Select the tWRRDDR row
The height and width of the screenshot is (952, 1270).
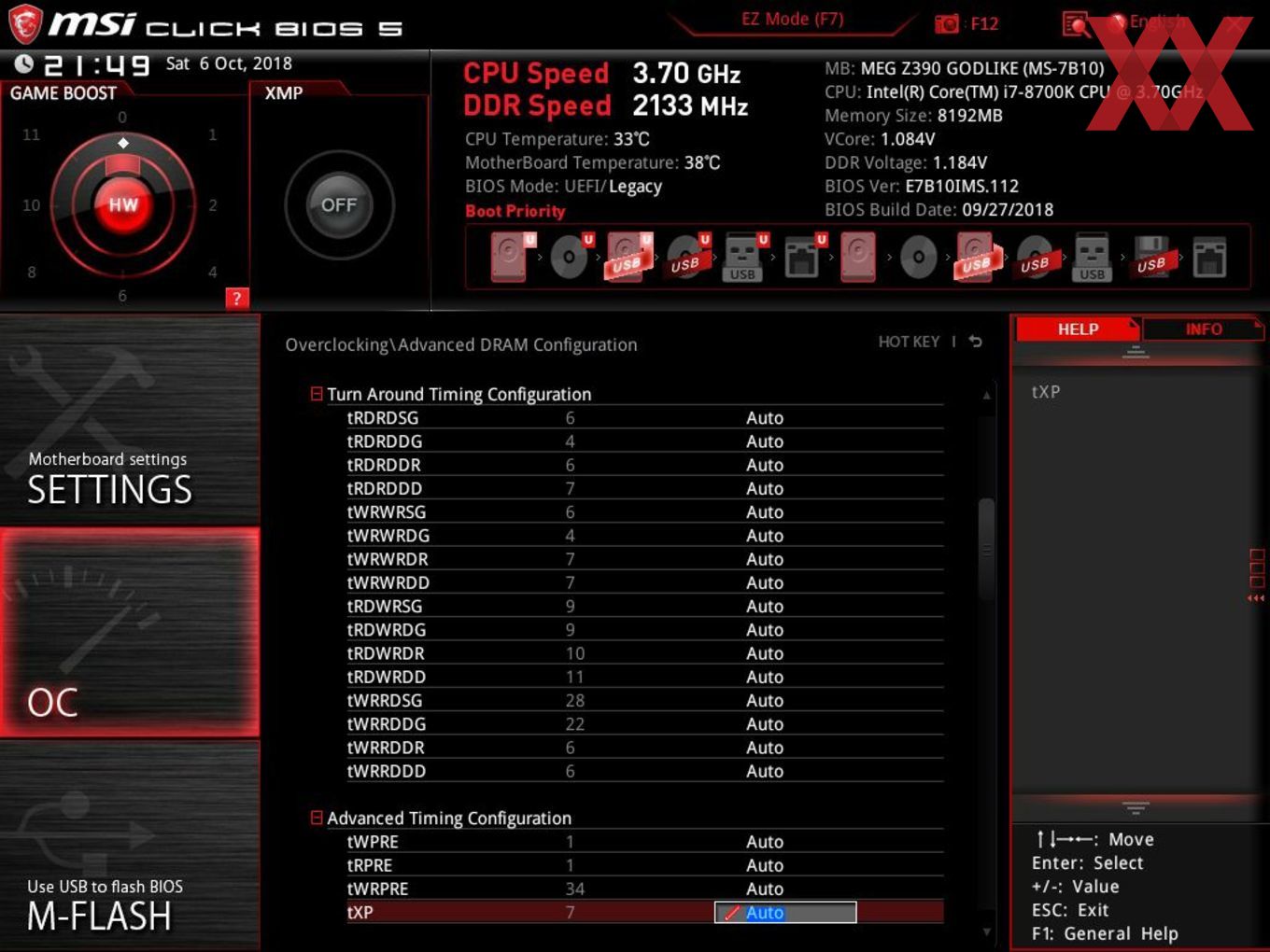[x=644, y=748]
